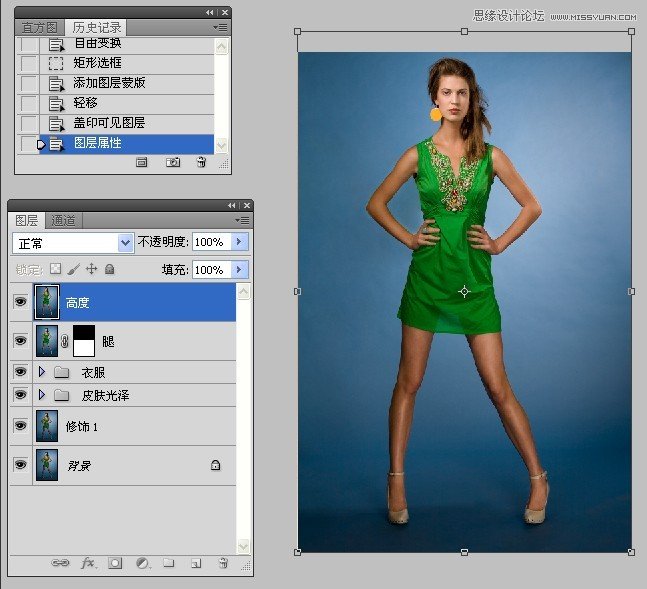The height and width of the screenshot is (589, 647).
Task: Select the 盖印可见图层 history state
Action: click(109, 123)
